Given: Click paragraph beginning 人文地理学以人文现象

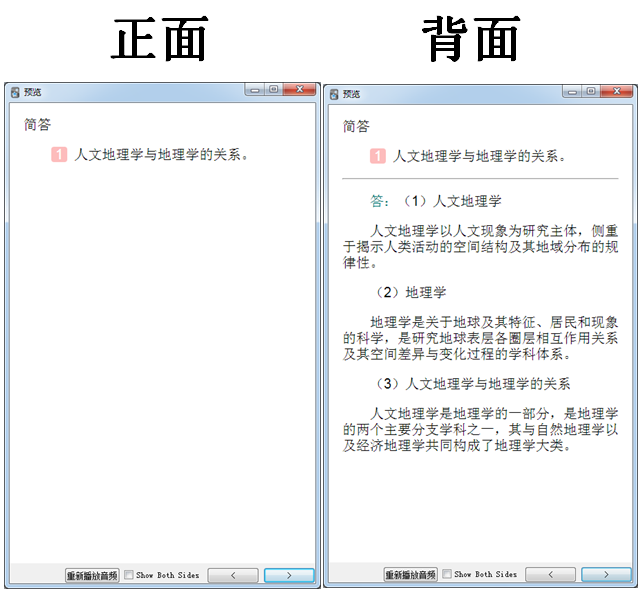Looking at the screenshot, I should point(480,247).
